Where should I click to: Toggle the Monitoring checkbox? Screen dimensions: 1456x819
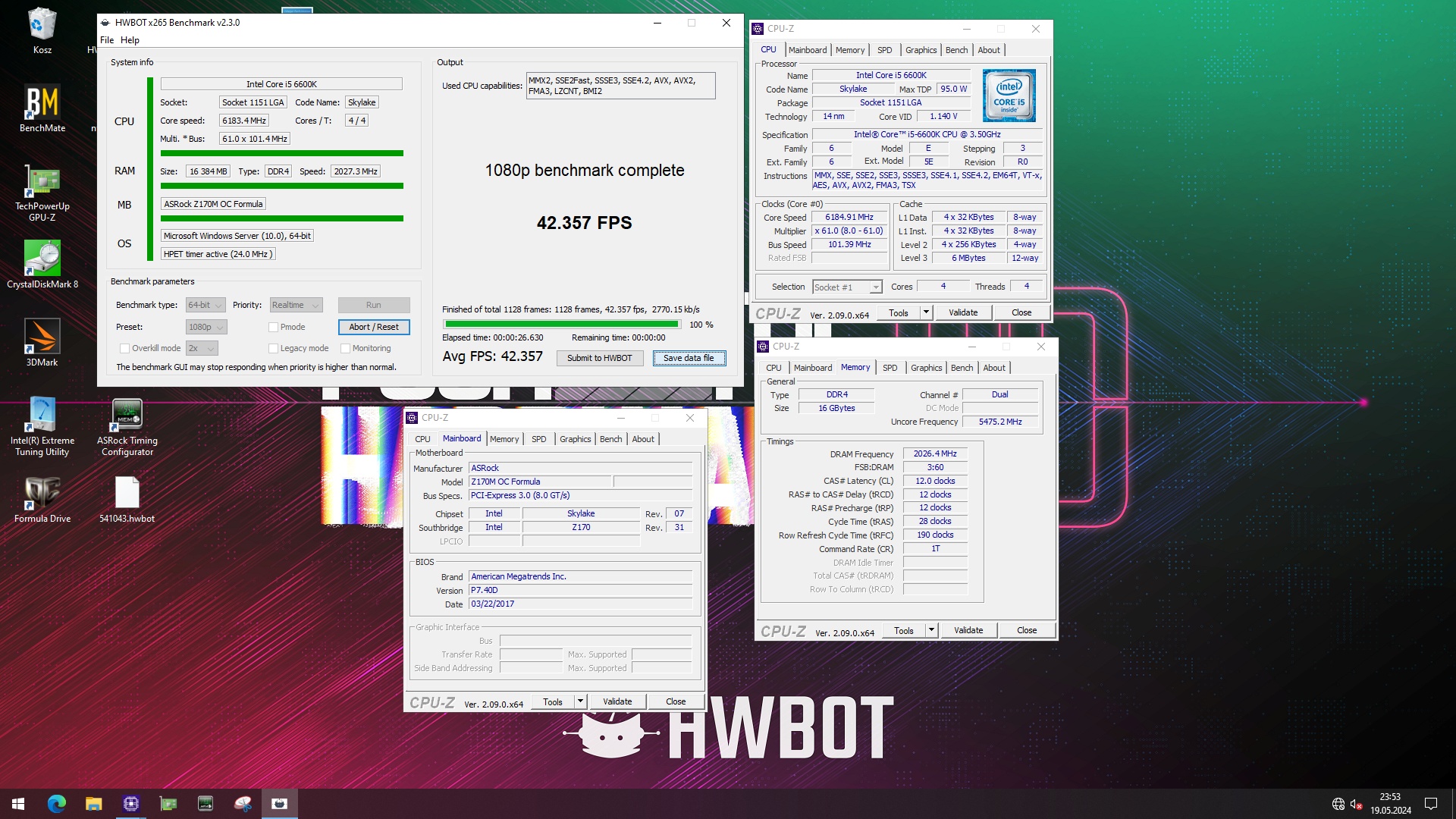(x=345, y=348)
